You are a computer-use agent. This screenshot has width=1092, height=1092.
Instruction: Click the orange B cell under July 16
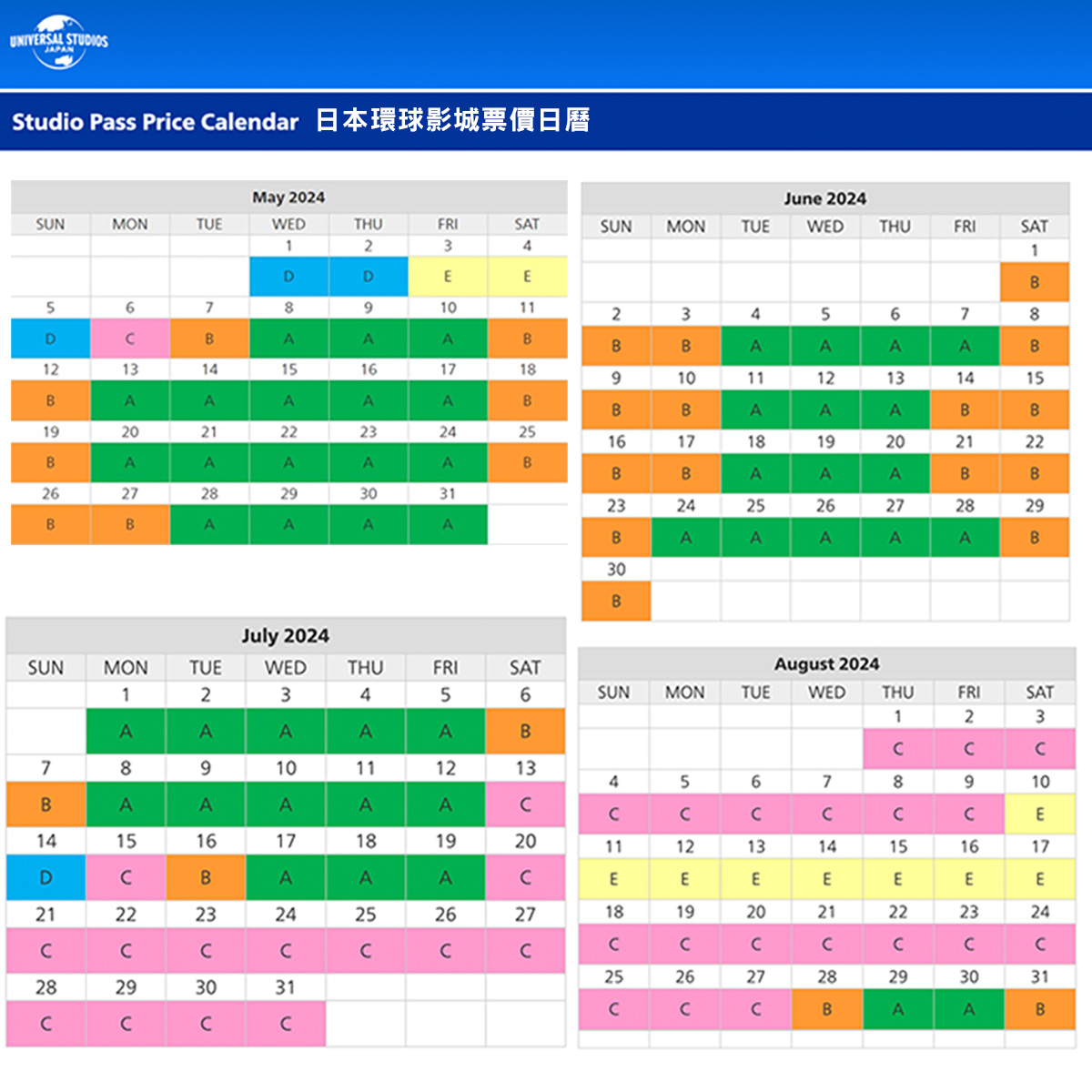[206, 877]
